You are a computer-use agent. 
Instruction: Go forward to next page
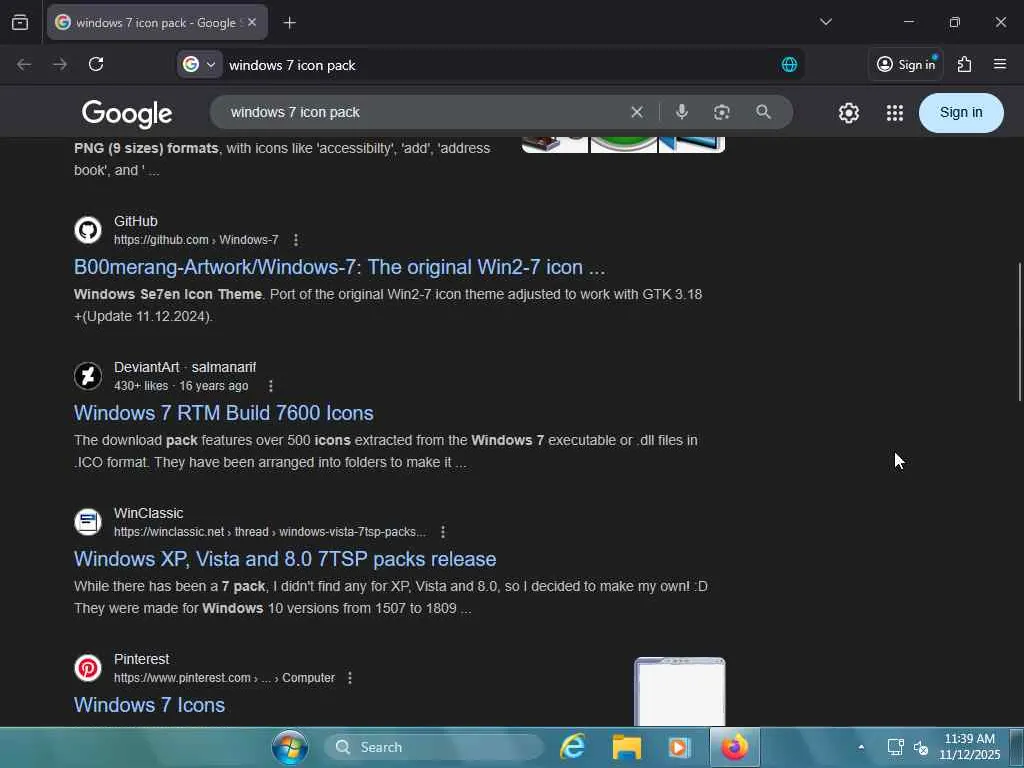[60, 65]
